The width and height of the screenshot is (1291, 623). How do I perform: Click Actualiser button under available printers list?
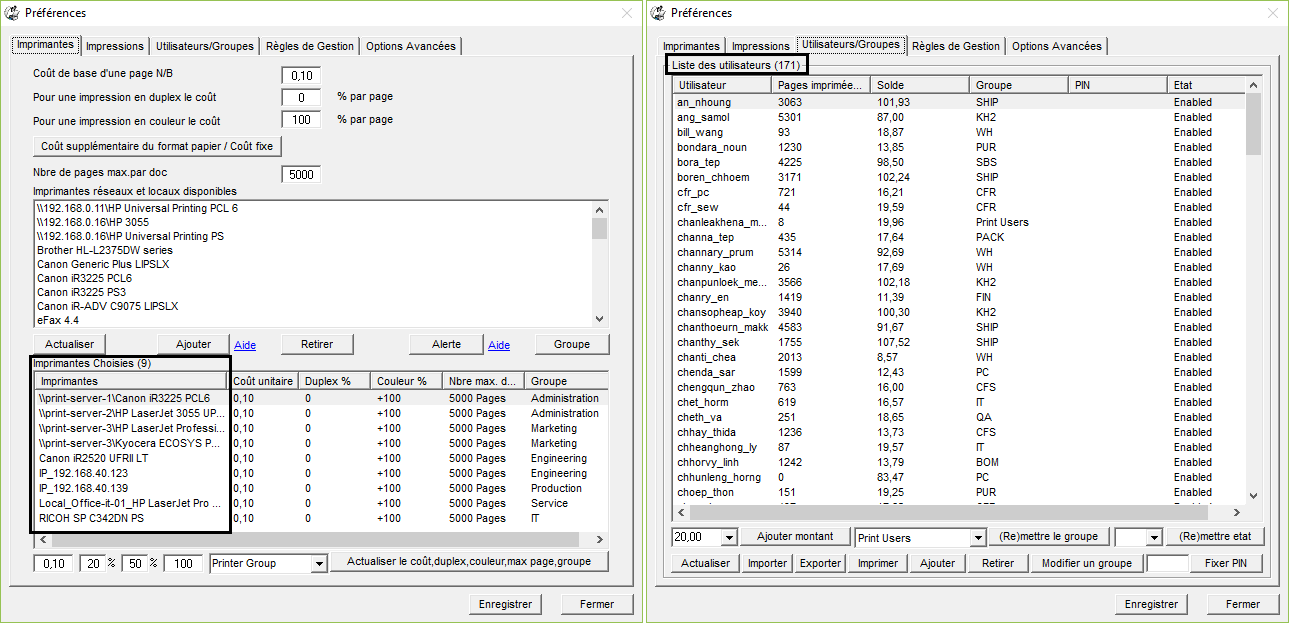click(69, 344)
